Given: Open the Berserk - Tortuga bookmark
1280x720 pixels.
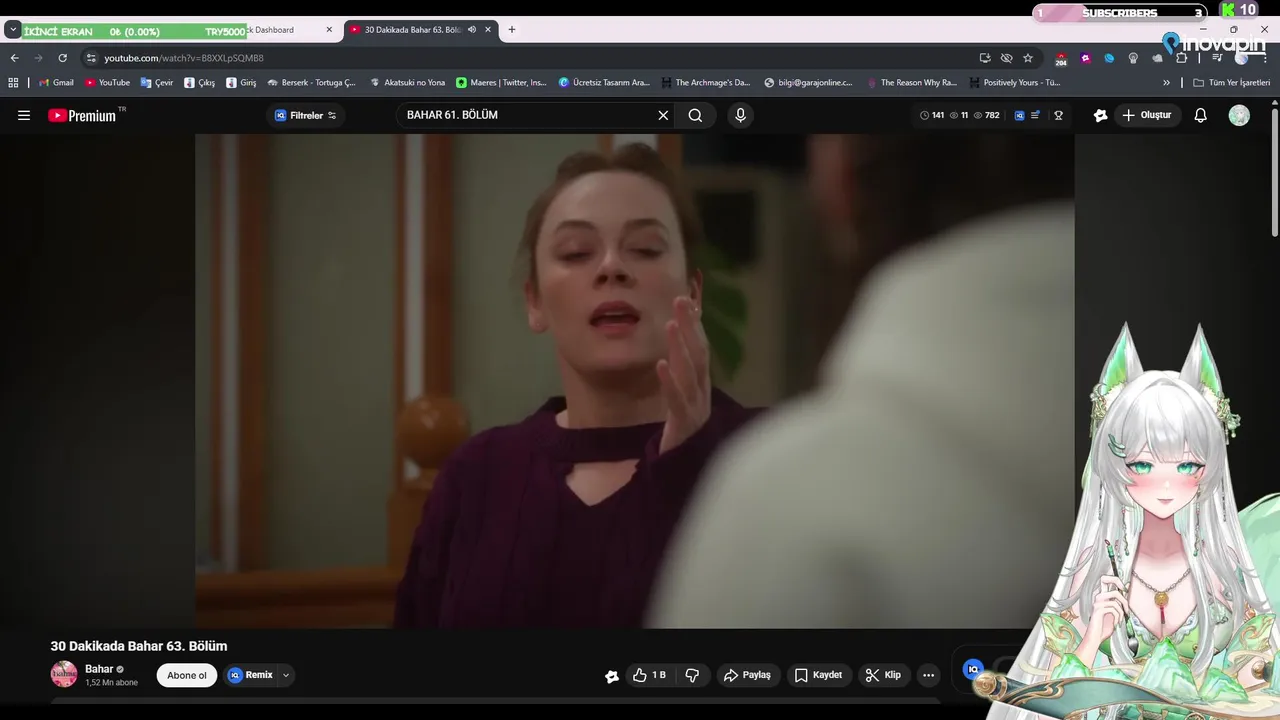Looking at the screenshot, I should [x=311, y=83].
